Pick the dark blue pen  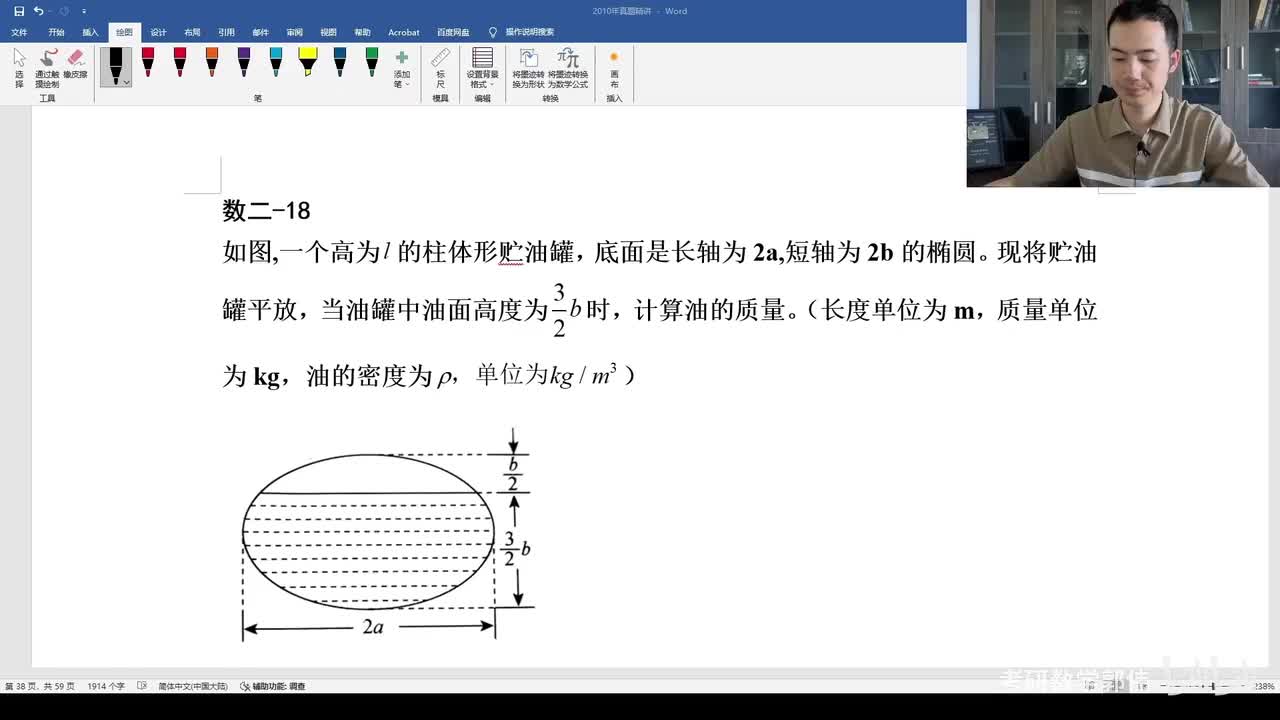click(x=340, y=62)
